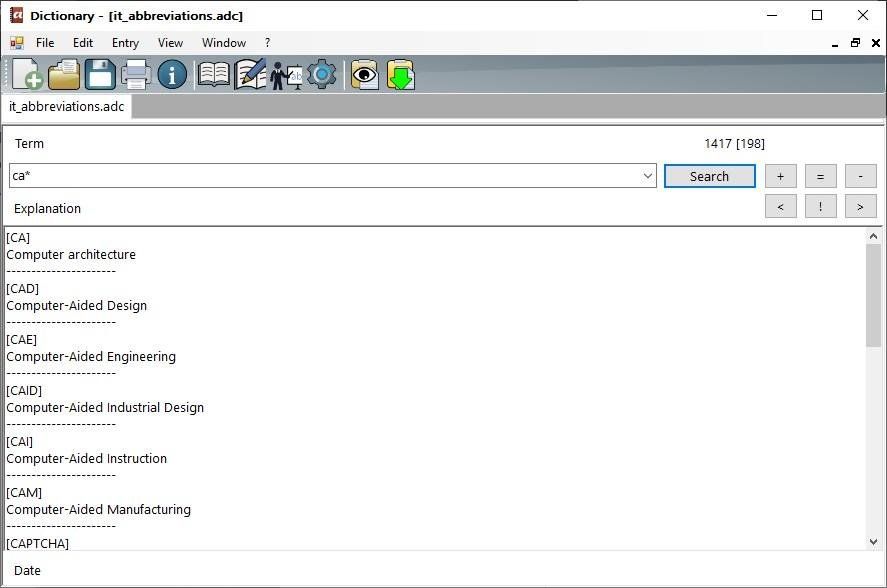Toggle entry preview with the eye icon
The image size is (887, 588).
point(363,74)
